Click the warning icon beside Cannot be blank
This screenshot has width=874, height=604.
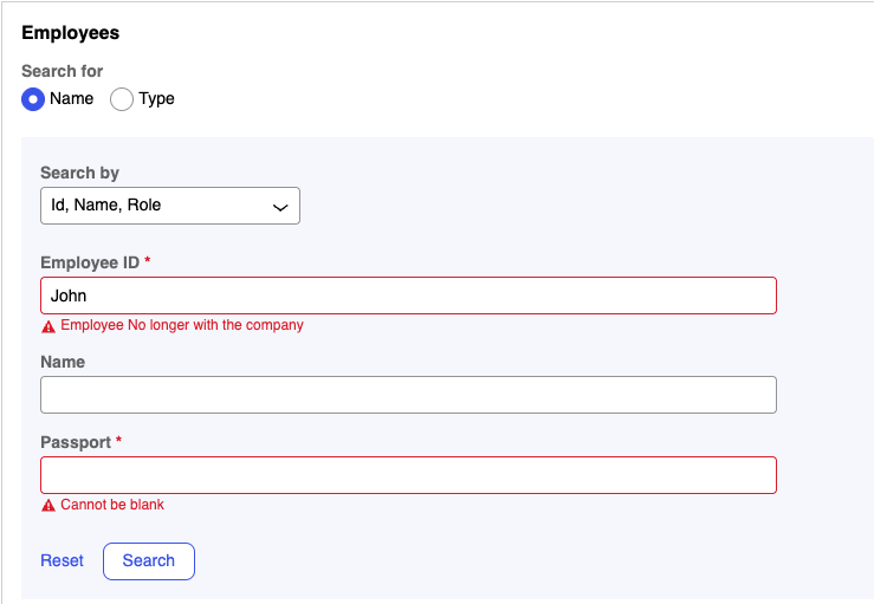48,506
